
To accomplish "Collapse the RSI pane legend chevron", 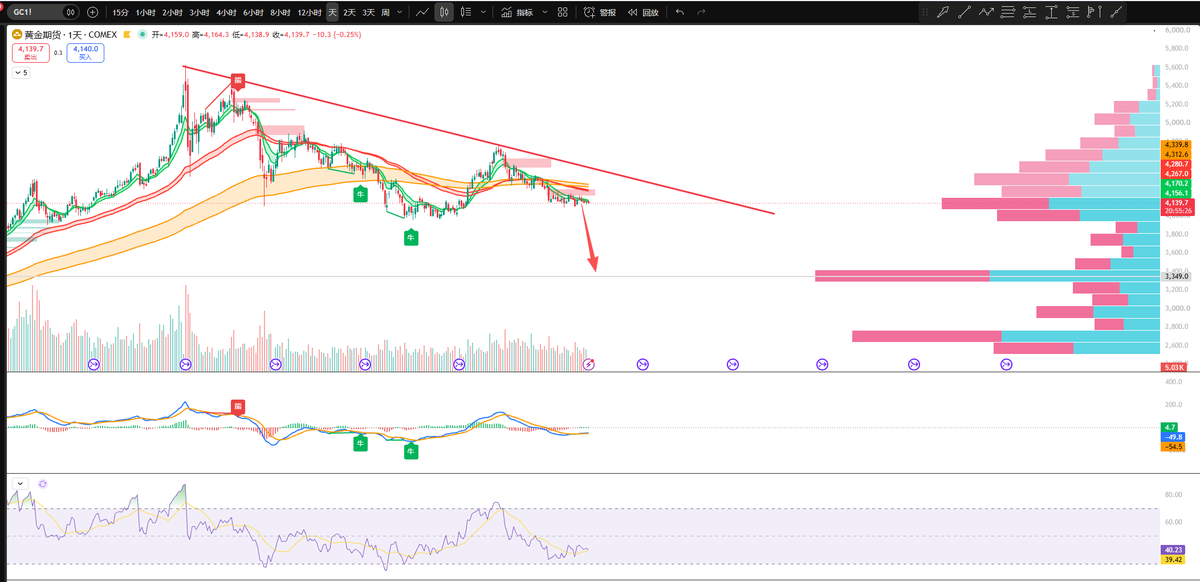I will pos(19,483).
